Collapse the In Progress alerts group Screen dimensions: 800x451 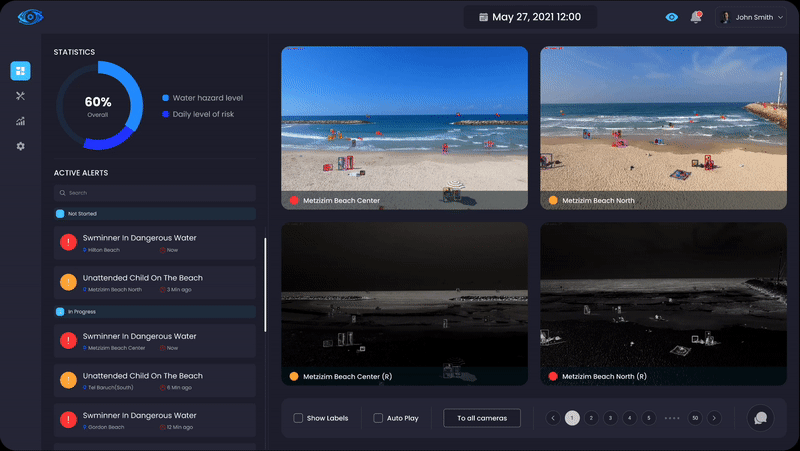point(155,312)
